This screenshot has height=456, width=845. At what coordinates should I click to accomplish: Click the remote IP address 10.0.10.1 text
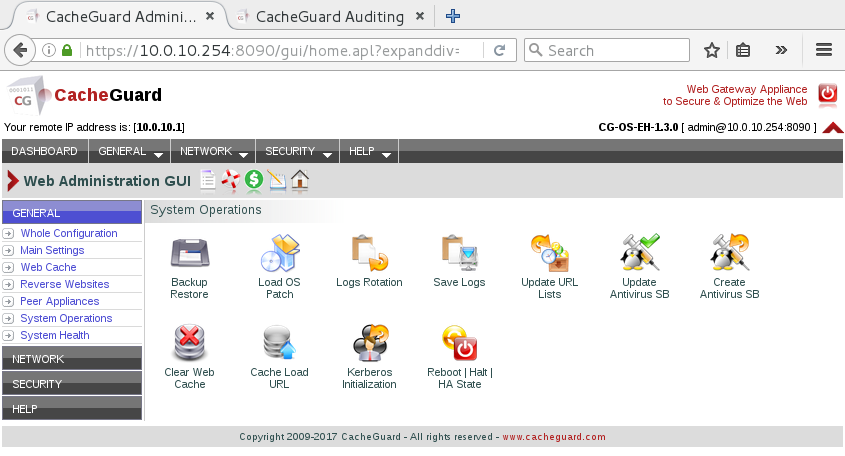point(159,127)
